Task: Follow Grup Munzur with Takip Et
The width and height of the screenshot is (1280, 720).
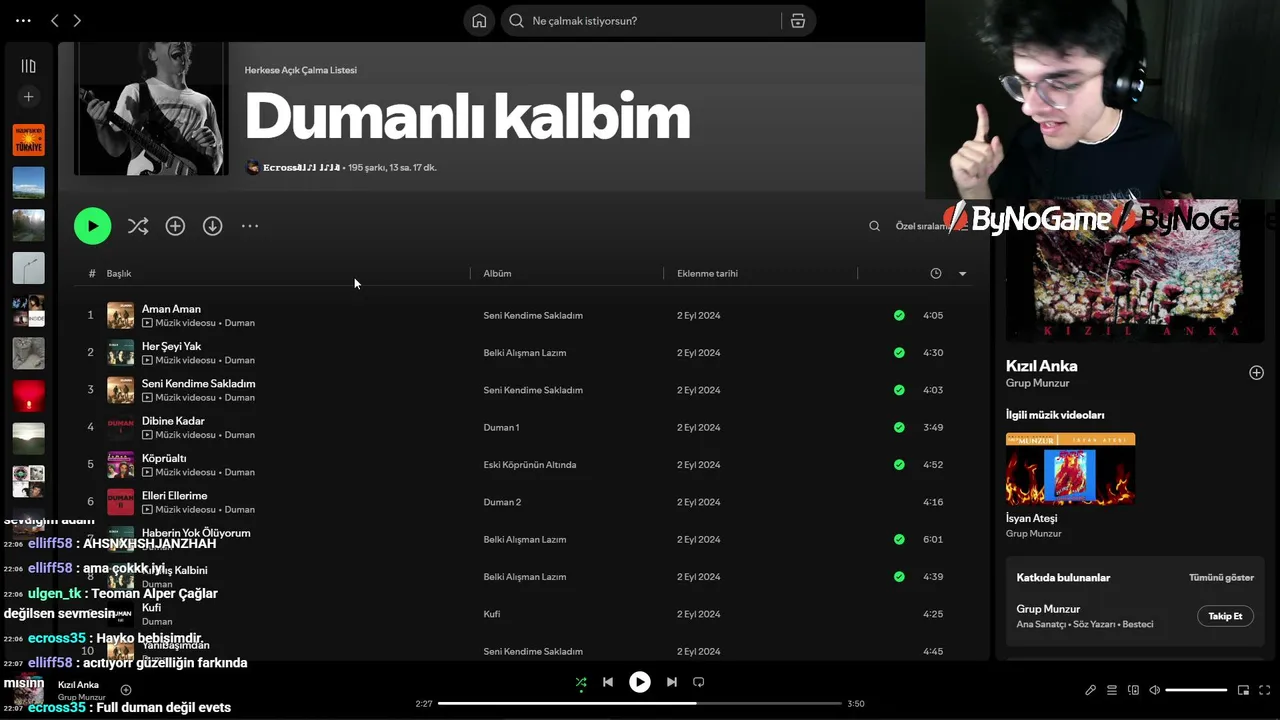Action: [x=1225, y=616]
